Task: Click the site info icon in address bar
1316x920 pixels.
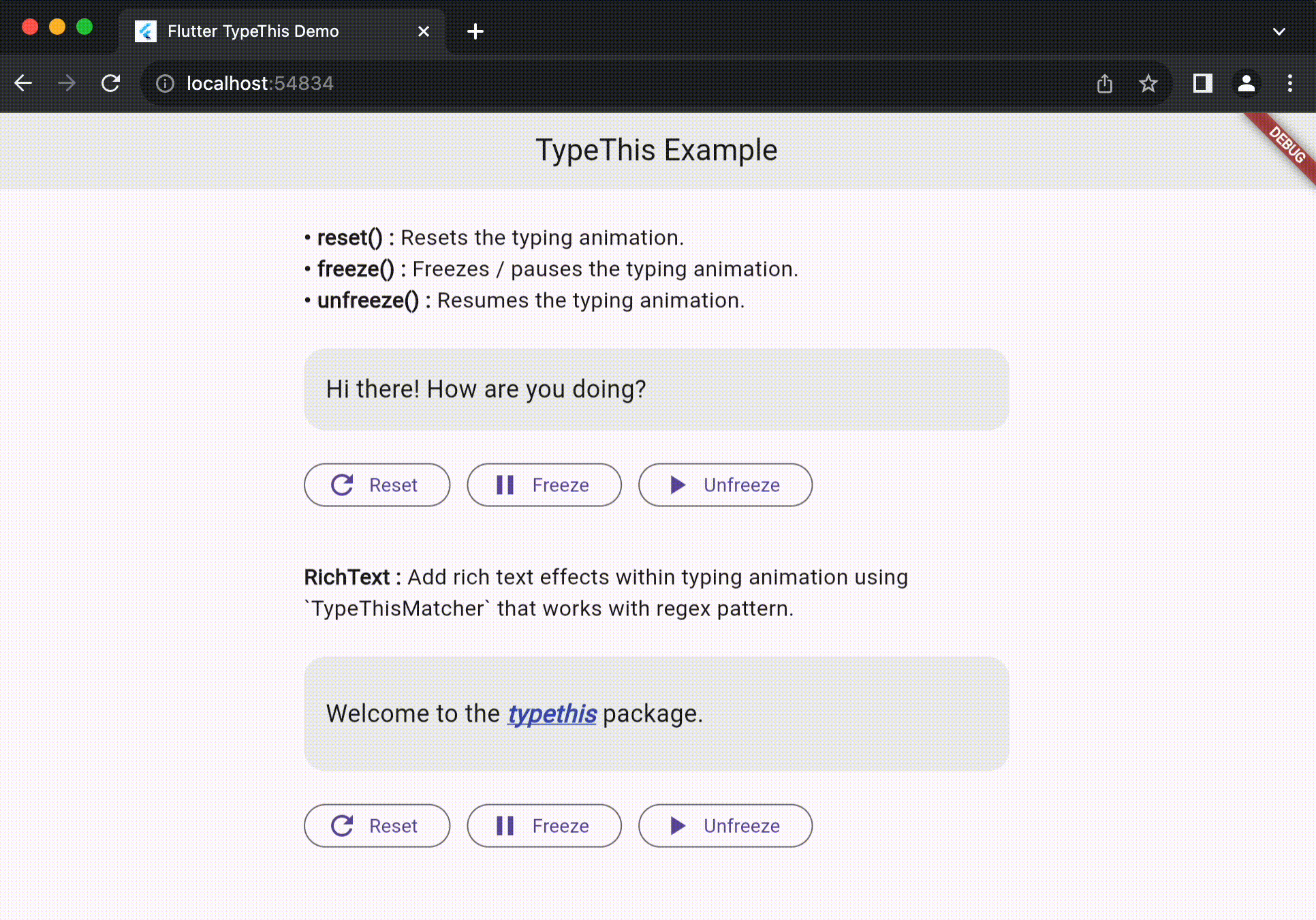Action: coord(165,83)
